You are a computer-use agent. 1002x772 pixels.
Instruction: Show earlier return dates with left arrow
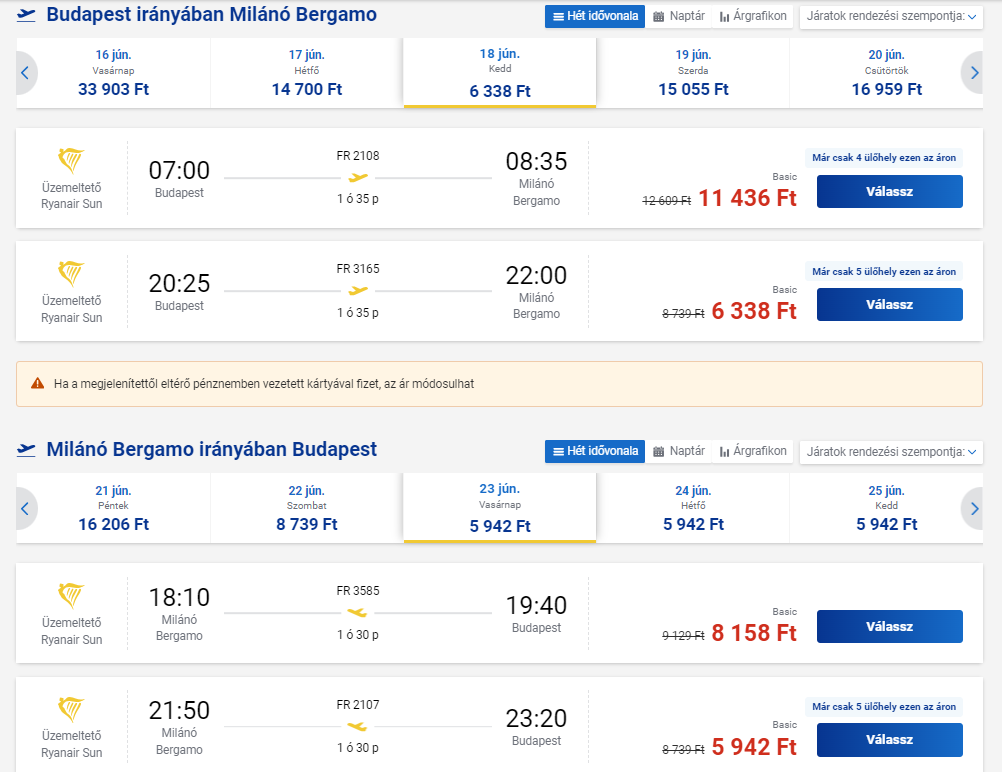coord(26,509)
